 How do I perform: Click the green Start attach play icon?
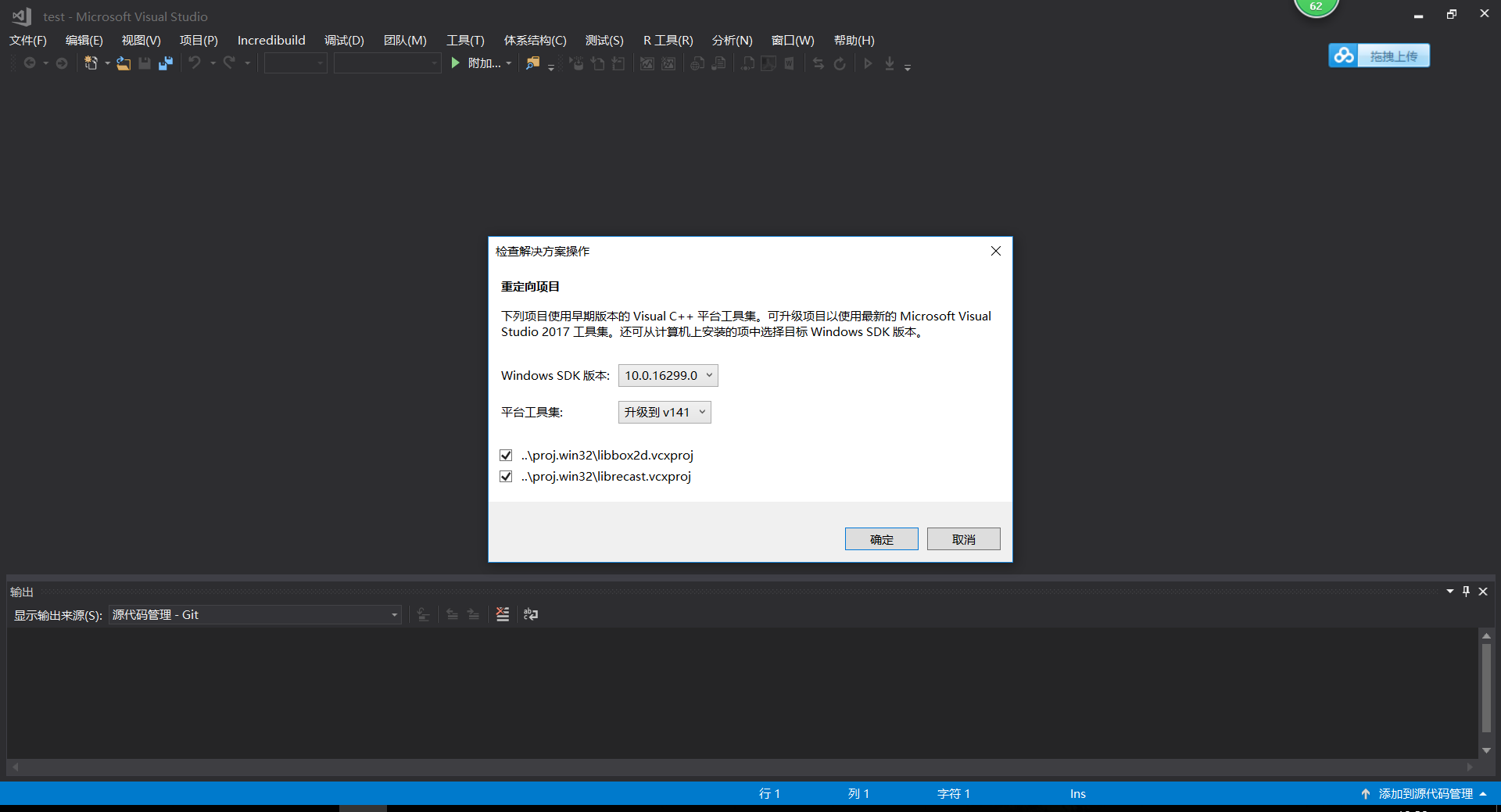tap(455, 63)
